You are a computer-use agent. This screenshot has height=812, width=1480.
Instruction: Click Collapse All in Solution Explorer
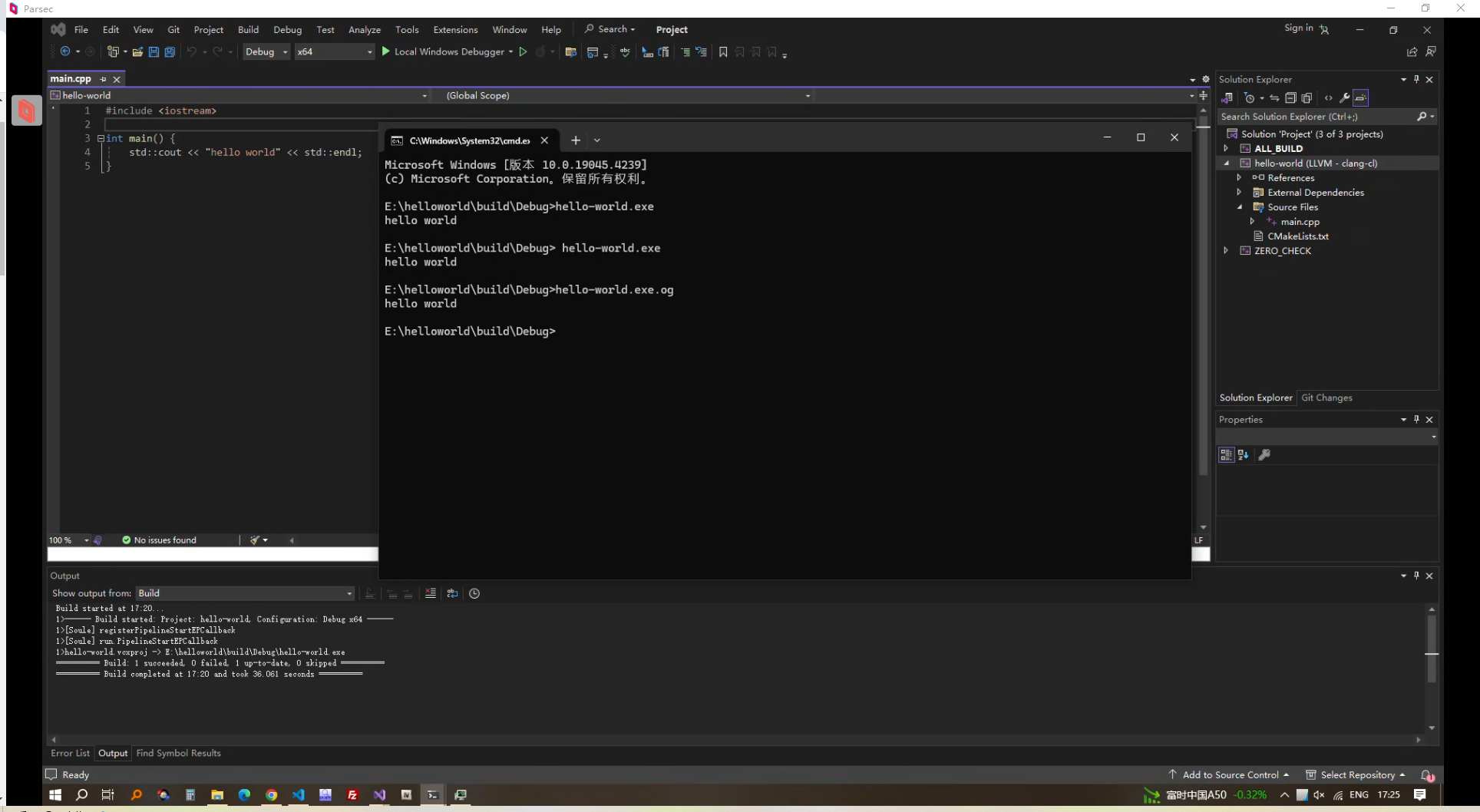coord(1290,97)
